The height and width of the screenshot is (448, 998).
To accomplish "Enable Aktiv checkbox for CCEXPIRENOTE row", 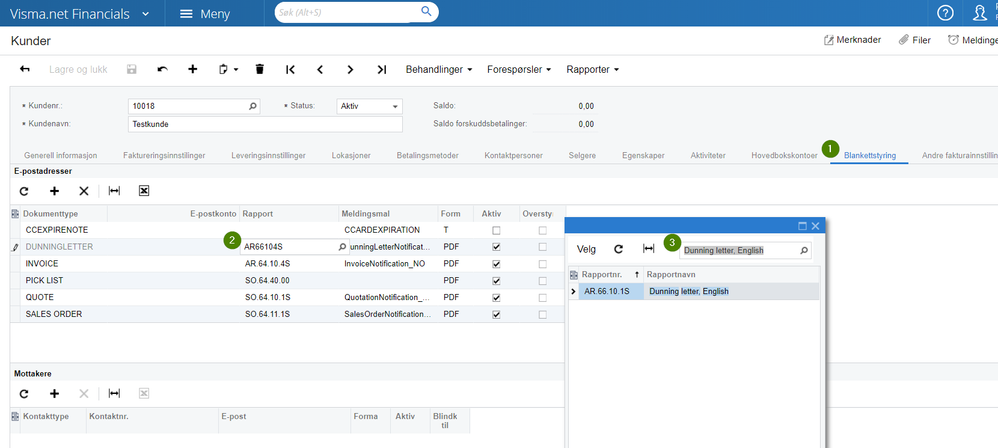I will pos(496,230).
